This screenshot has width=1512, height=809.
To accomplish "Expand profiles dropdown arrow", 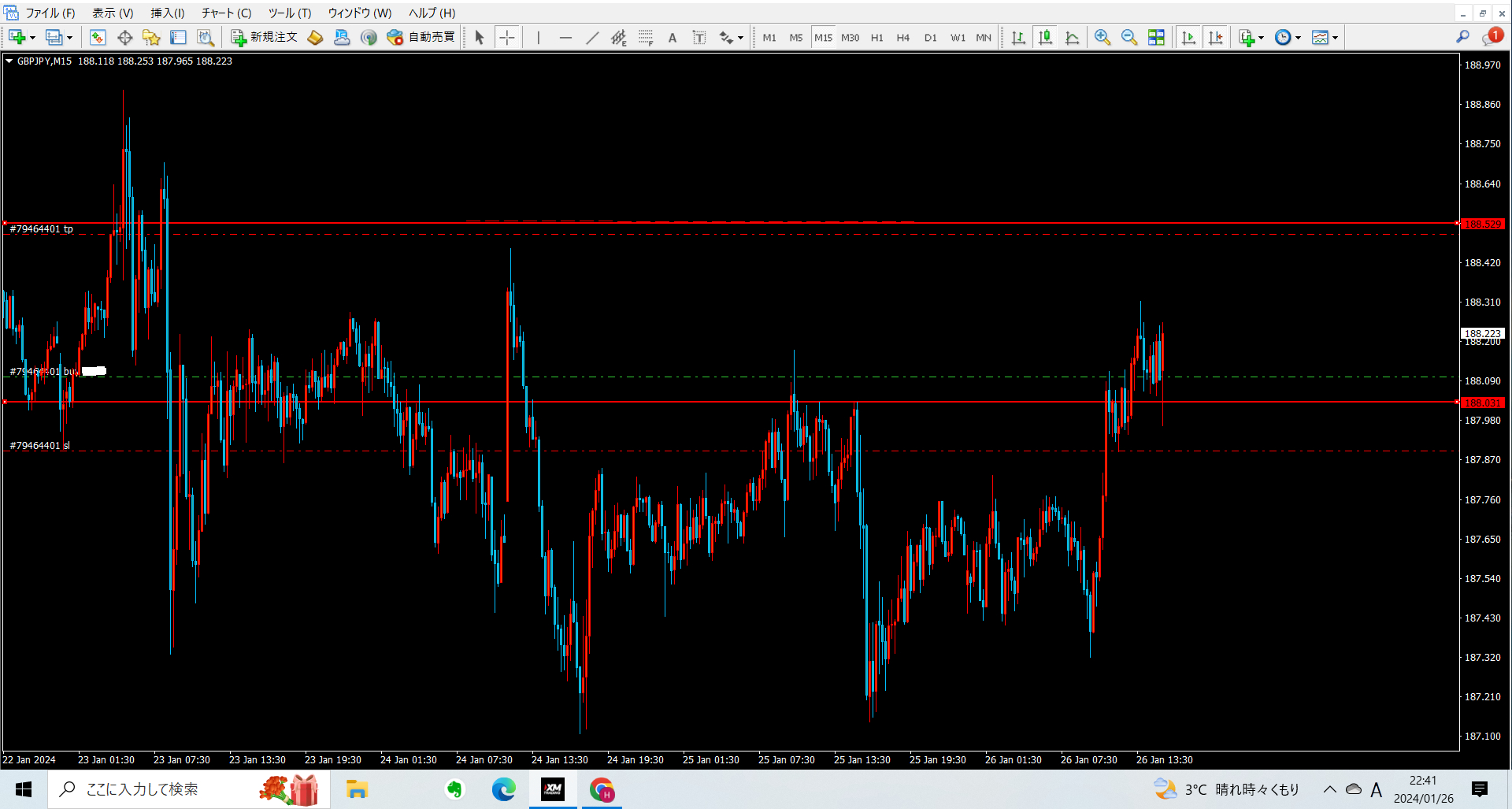I will coord(69,38).
